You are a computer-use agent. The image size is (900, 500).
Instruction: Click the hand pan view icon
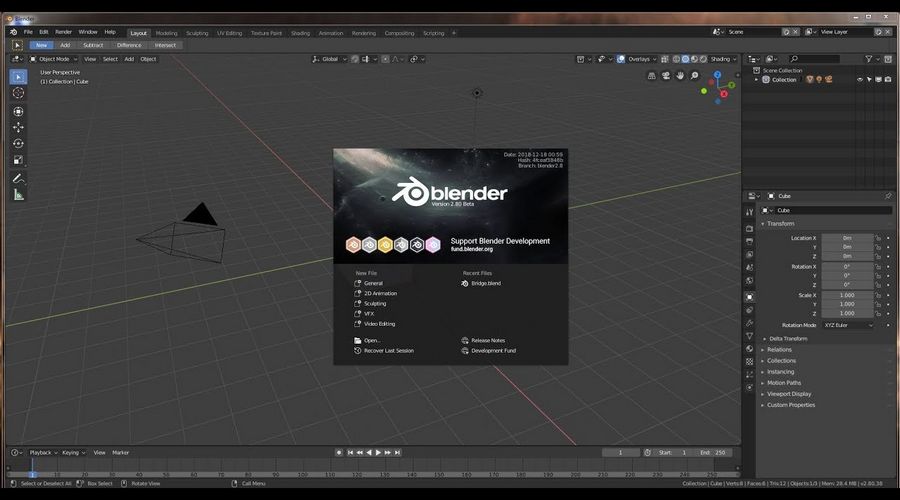tap(680, 76)
